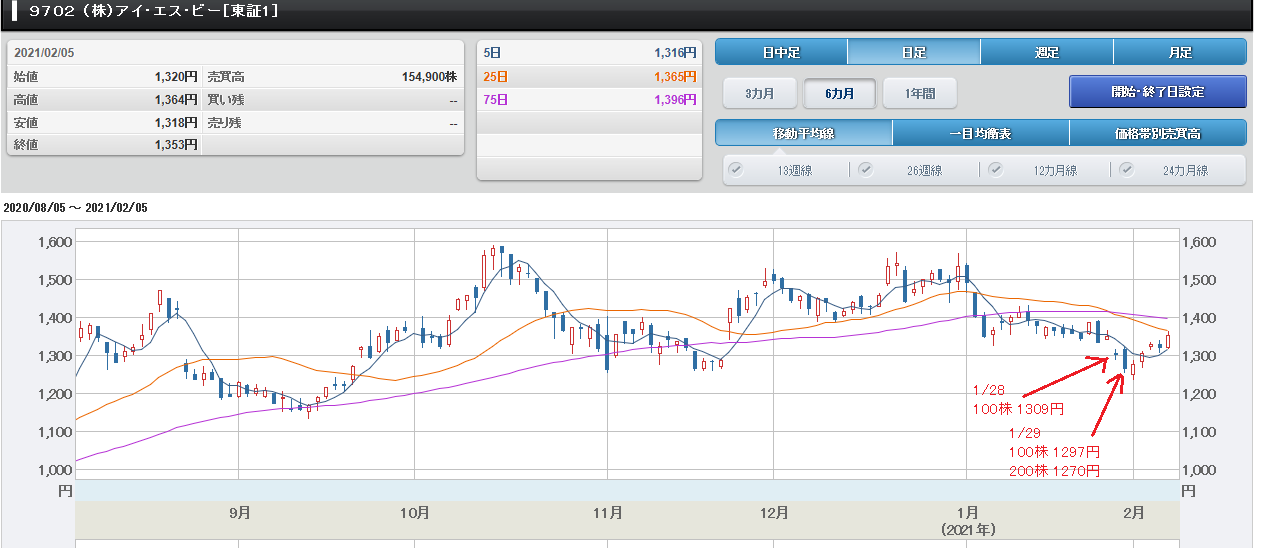This screenshot has height=548, width=1262.
Task: Open the 月足 monthly chart tab
Action: (x=1179, y=52)
